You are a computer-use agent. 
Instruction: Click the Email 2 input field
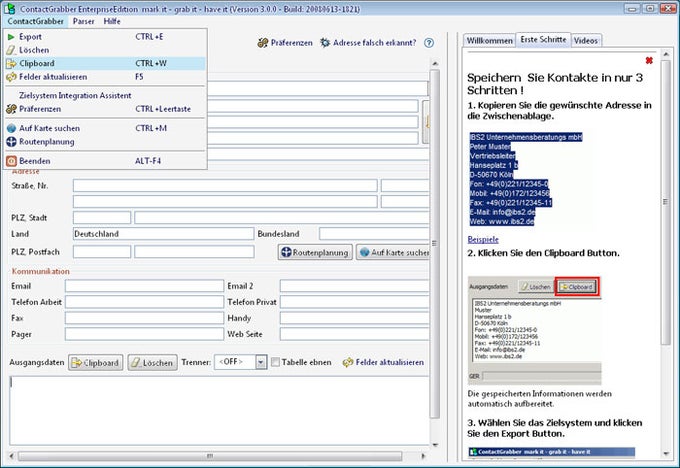[x=355, y=286]
